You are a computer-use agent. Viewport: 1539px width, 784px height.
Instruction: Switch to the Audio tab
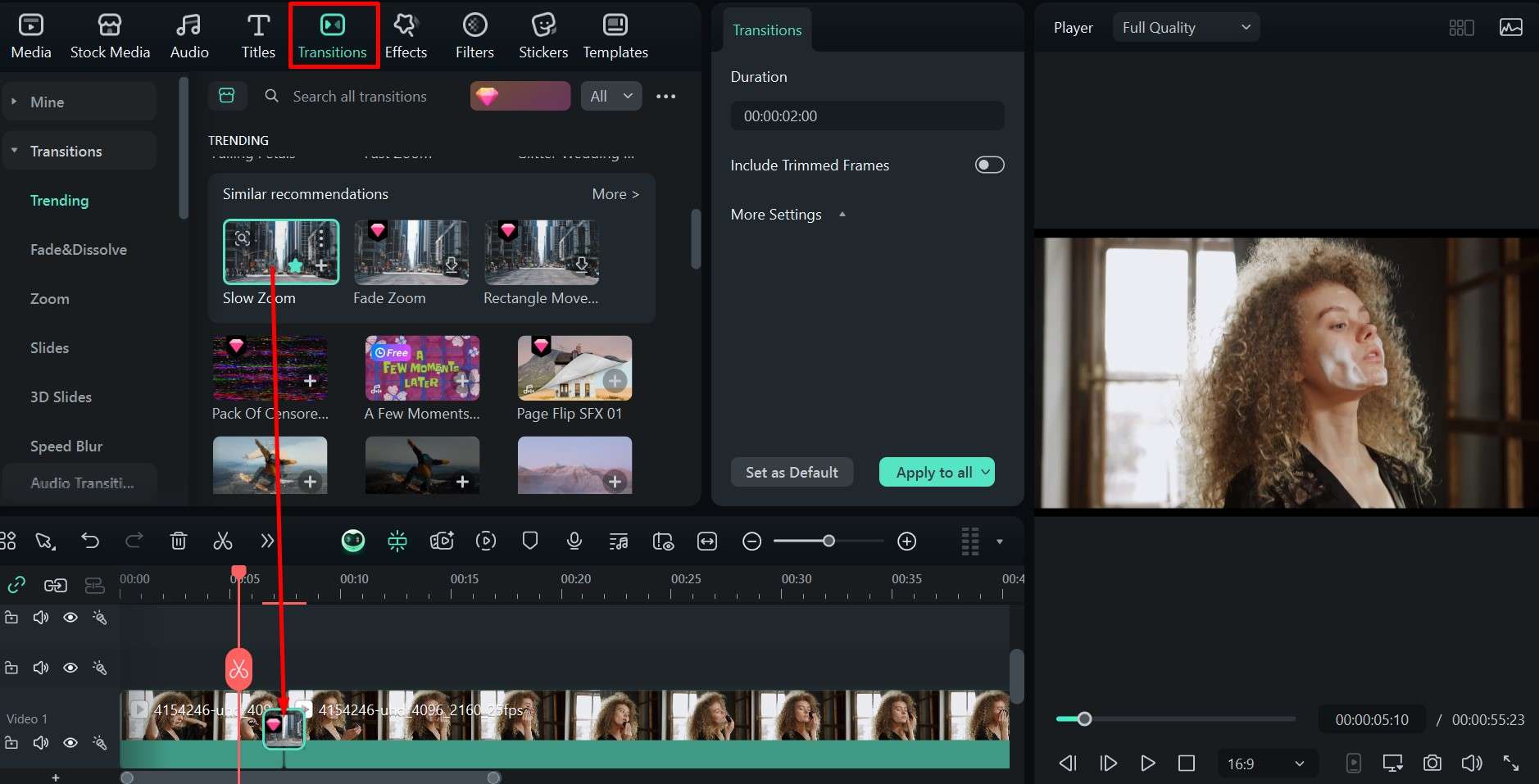pyautogui.click(x=189, y=37)
